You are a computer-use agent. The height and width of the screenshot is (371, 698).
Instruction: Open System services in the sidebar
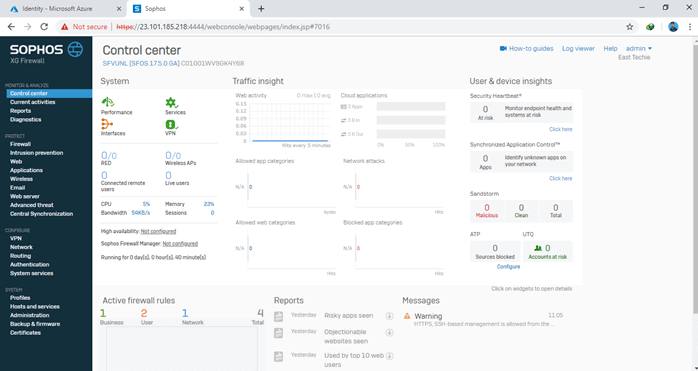pyautogui.click(x=32, y=273)
